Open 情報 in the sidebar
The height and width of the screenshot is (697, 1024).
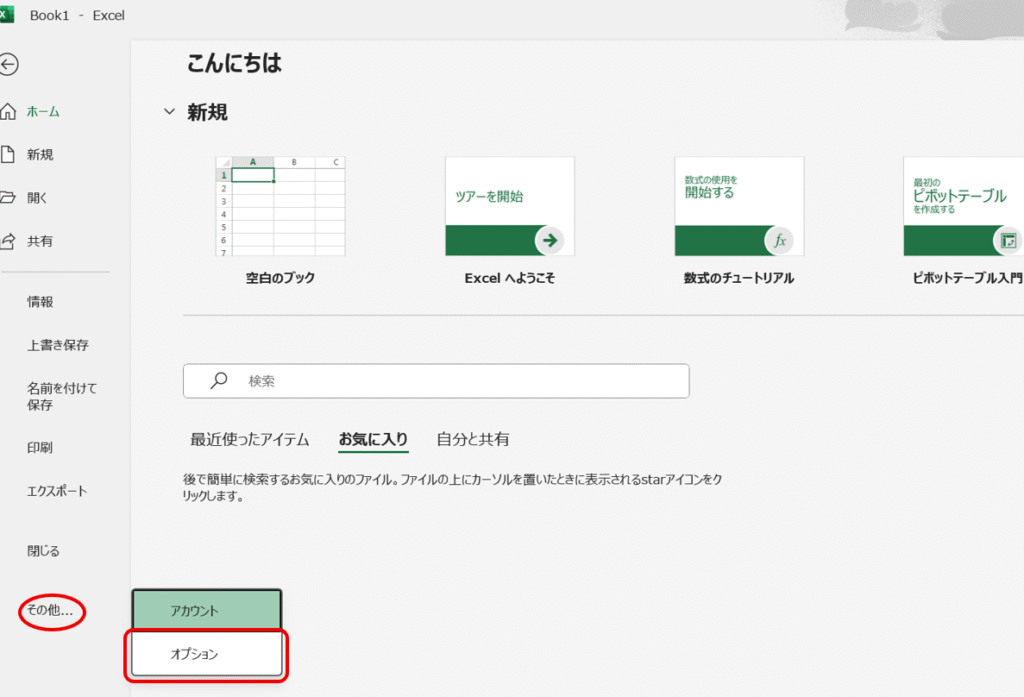coord(40,302)
